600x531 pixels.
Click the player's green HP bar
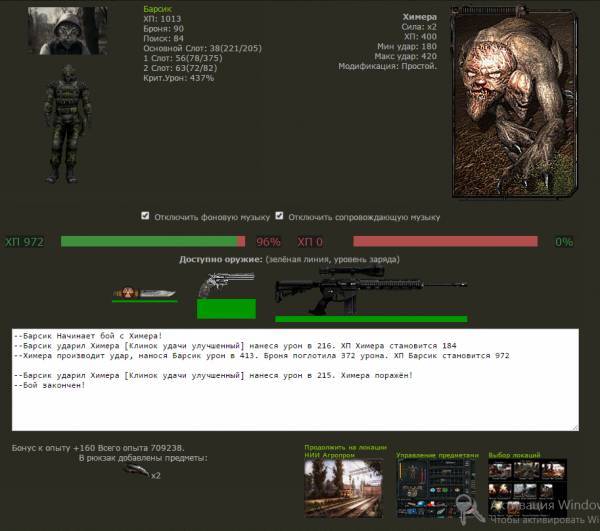point(149,242)
